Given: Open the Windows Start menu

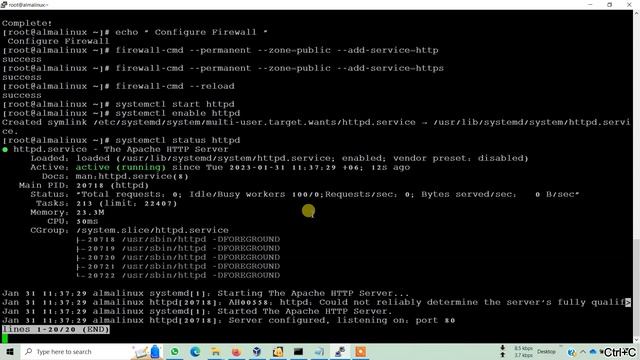Looking at the screenshot, I should (9, 351).
